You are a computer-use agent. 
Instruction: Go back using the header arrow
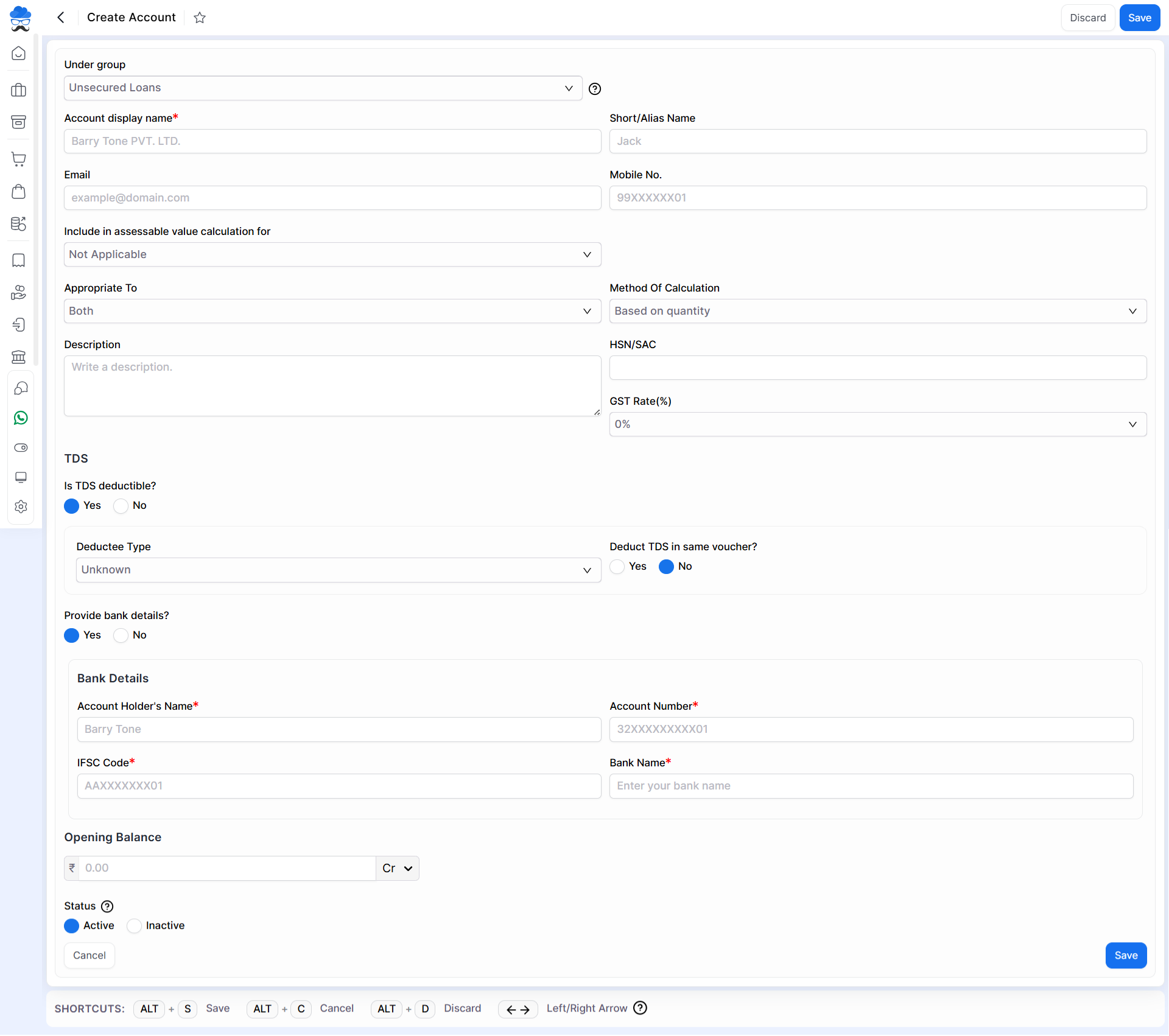[60, 18]
